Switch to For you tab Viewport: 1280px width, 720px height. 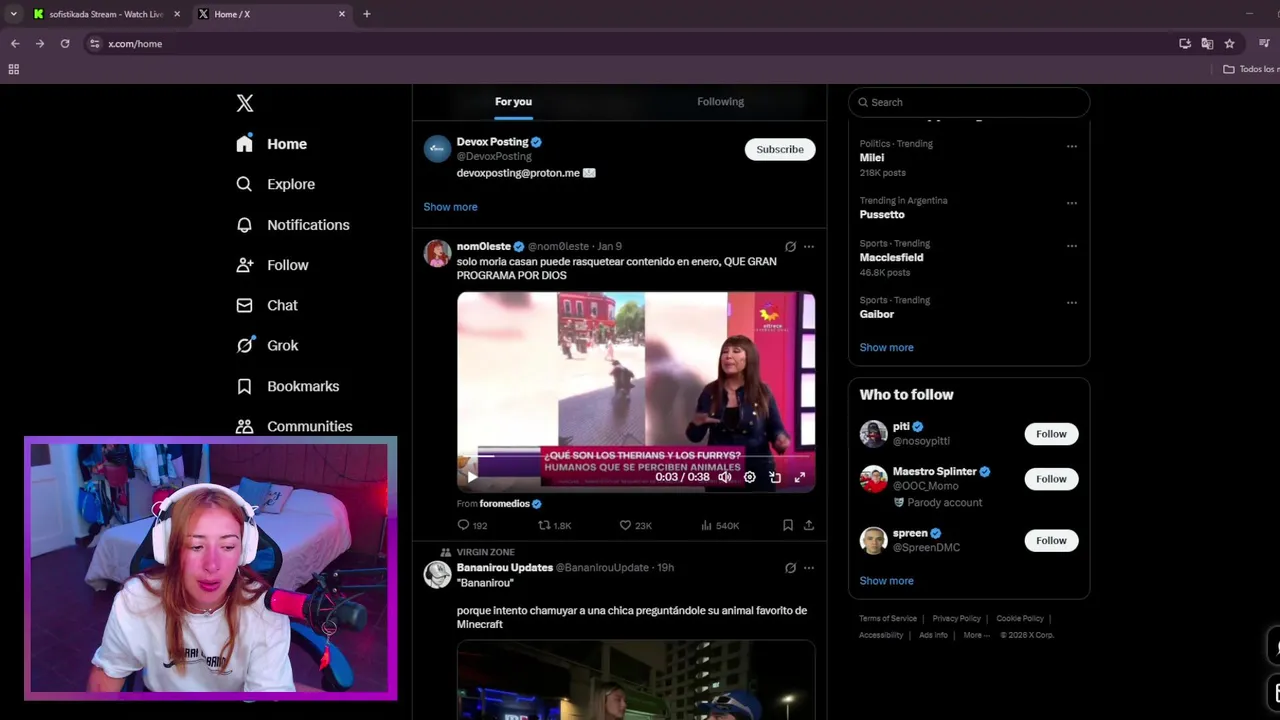point(513,101)
